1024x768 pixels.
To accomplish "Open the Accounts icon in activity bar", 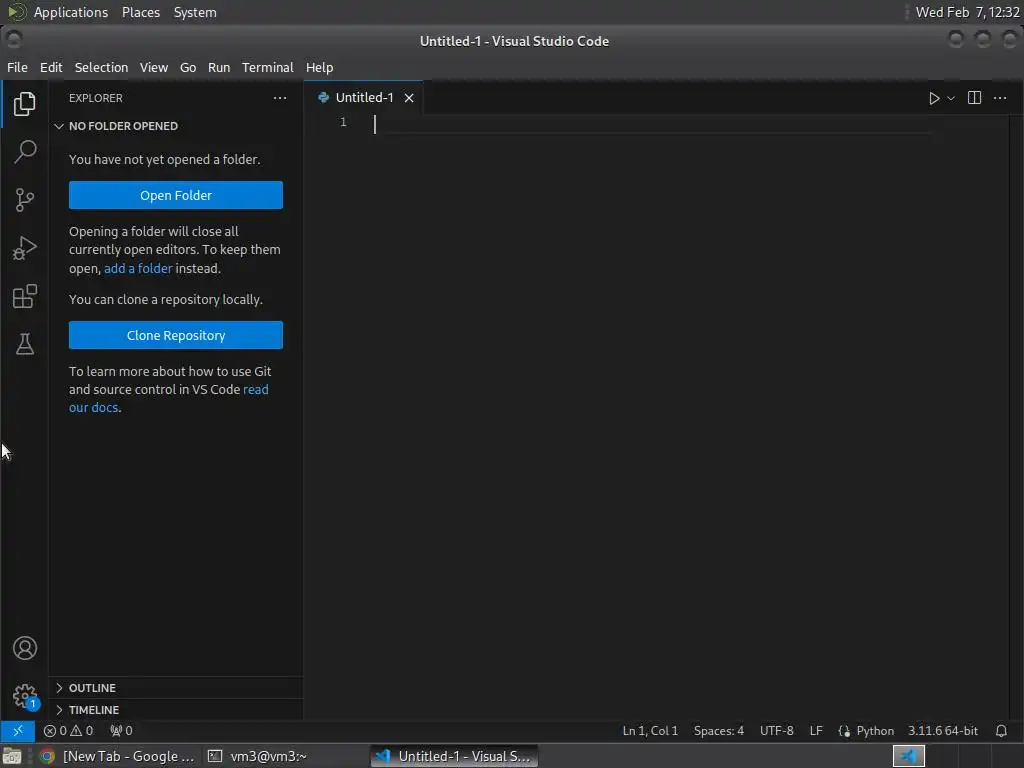I will coord(24,648).
